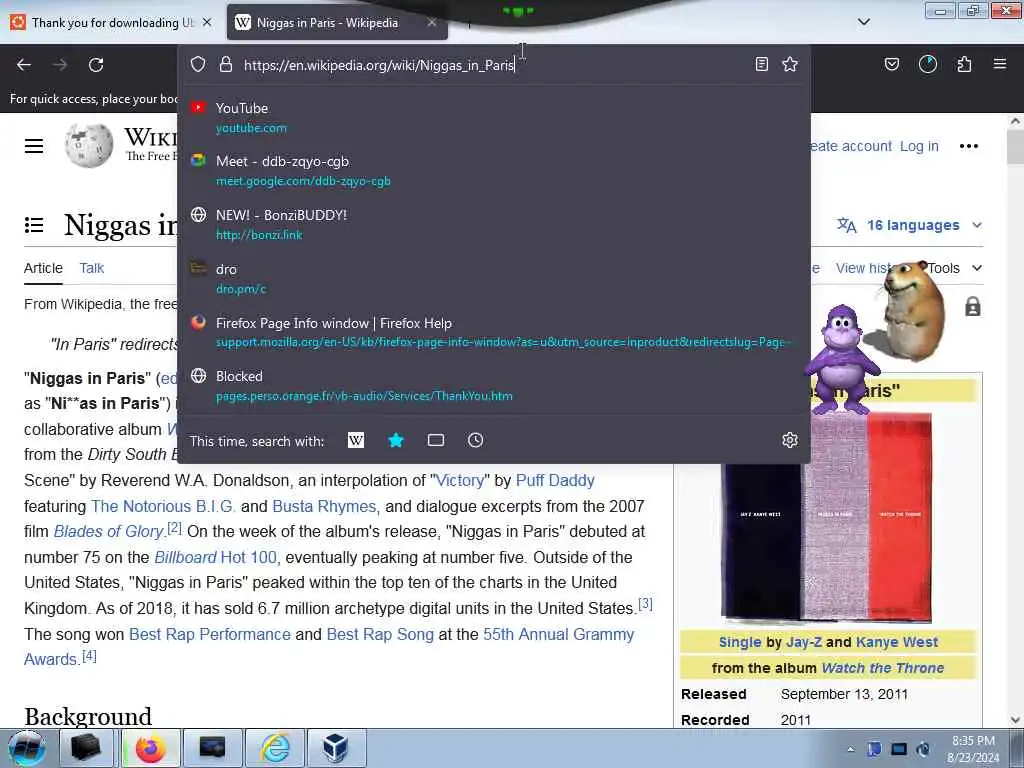Open Internet Explorer from the taskbar
The width and height of the screenshot is (1024, 768).
275,748
